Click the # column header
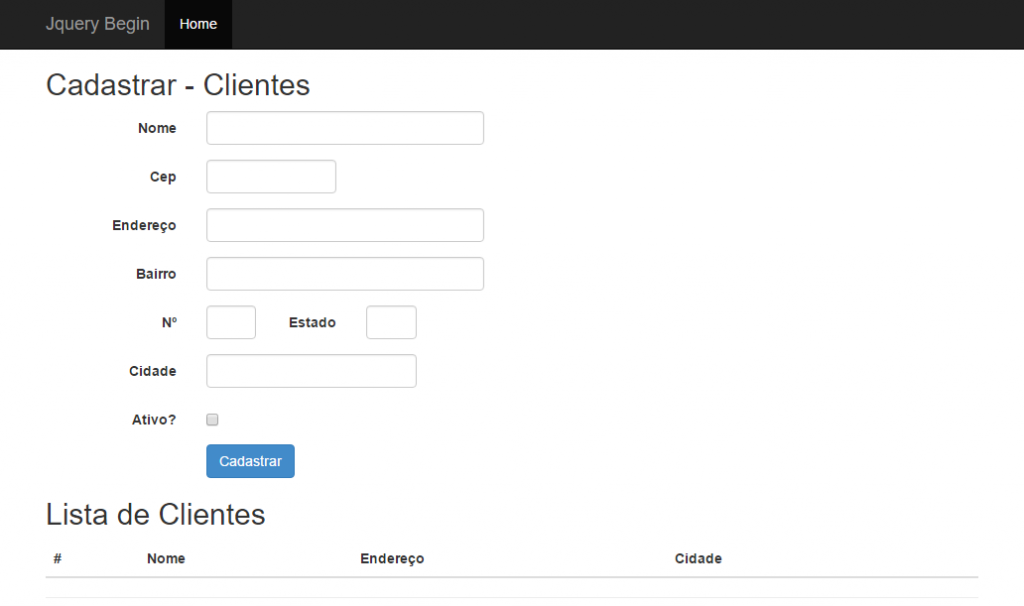Screen dimensions: 1024x606 coord(57,559)
